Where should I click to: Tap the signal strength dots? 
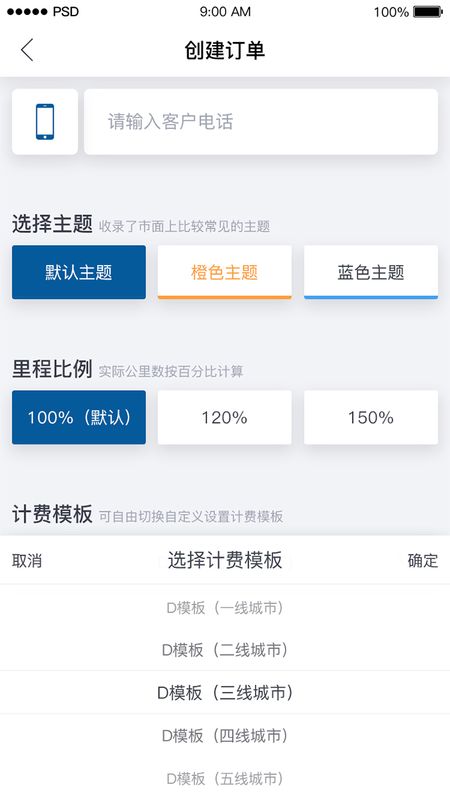[27, 12]
